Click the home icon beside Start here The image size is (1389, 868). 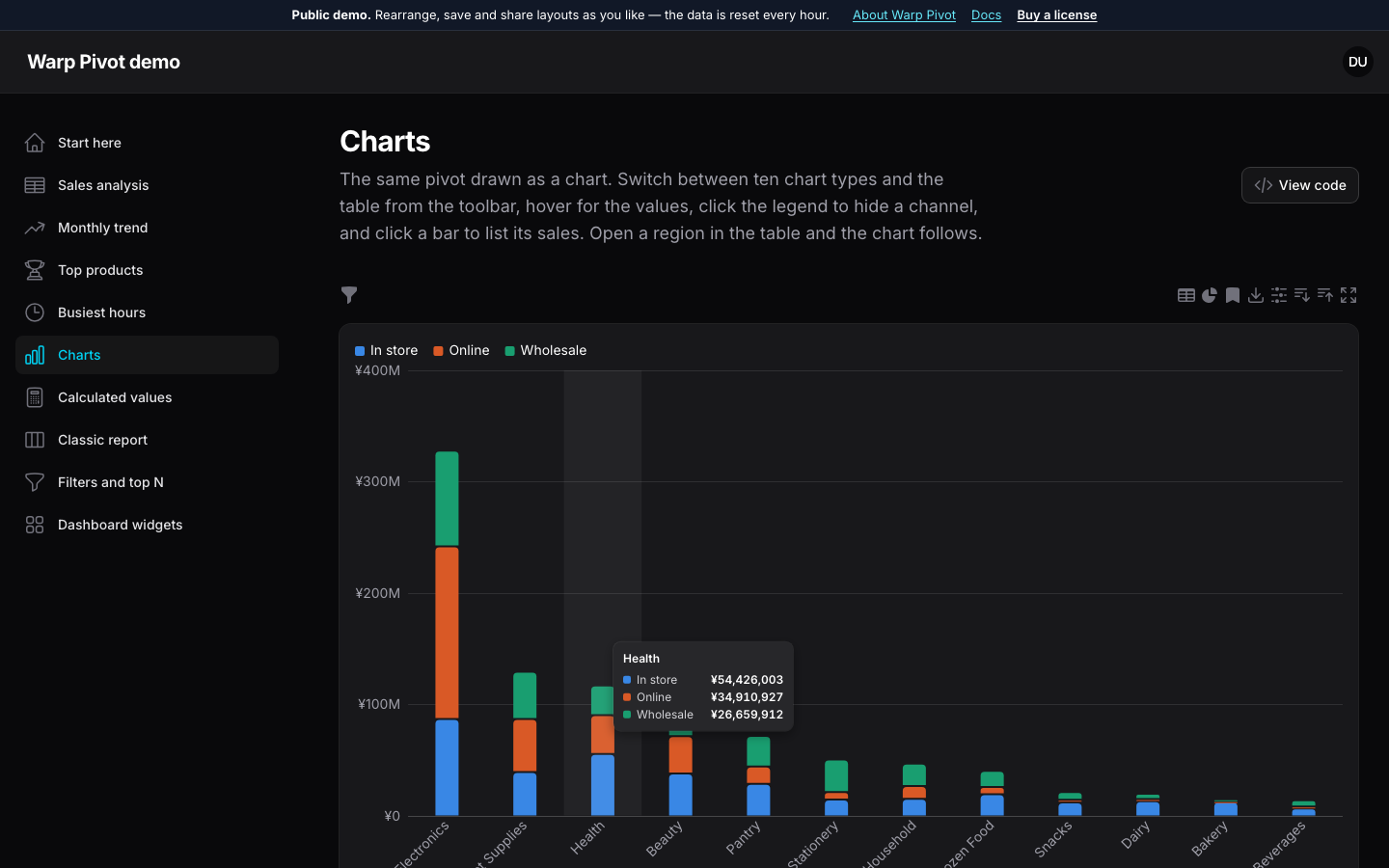[35, 143]
